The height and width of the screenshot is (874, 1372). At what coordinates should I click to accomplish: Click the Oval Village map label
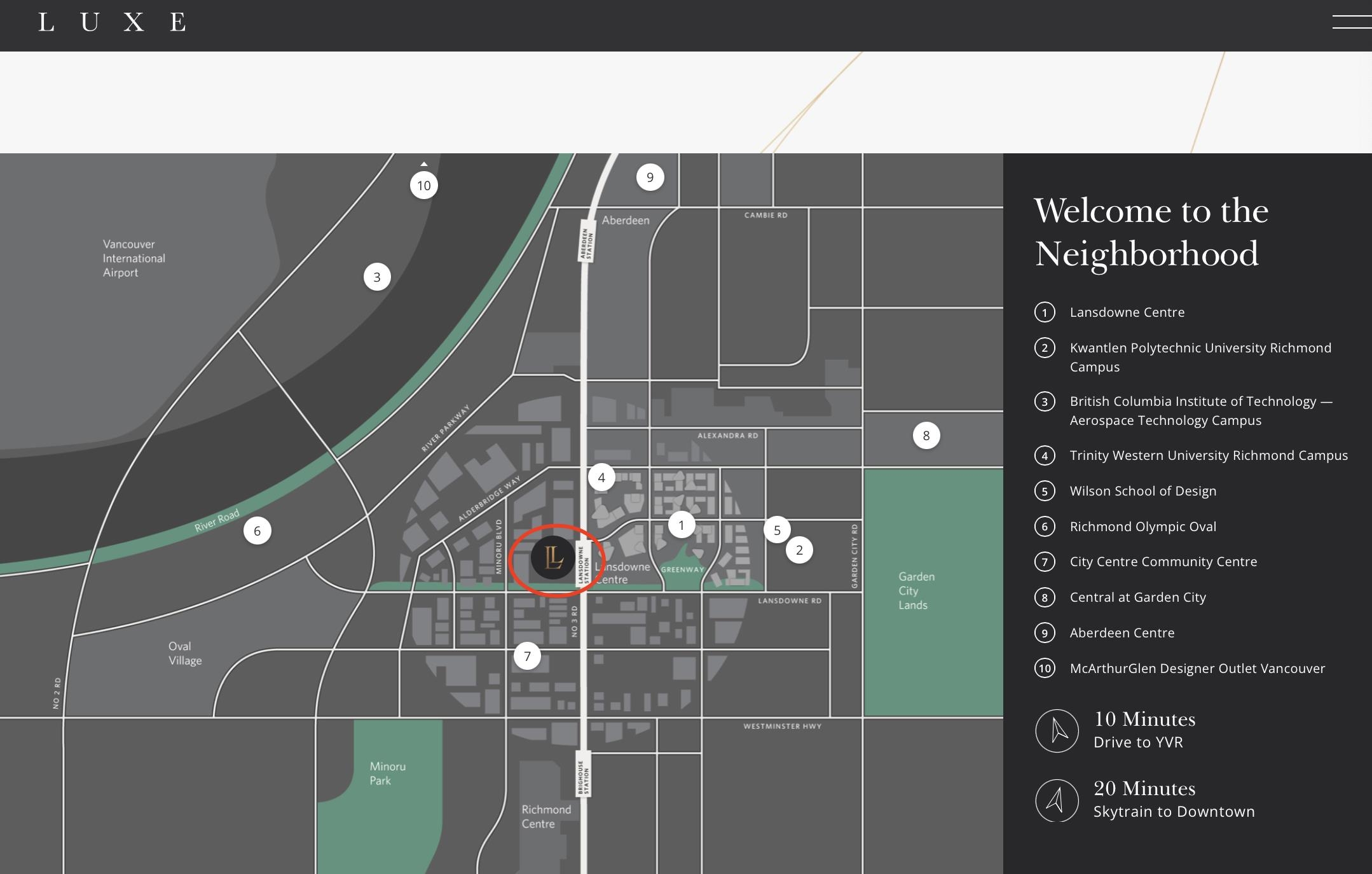(185, 653)
